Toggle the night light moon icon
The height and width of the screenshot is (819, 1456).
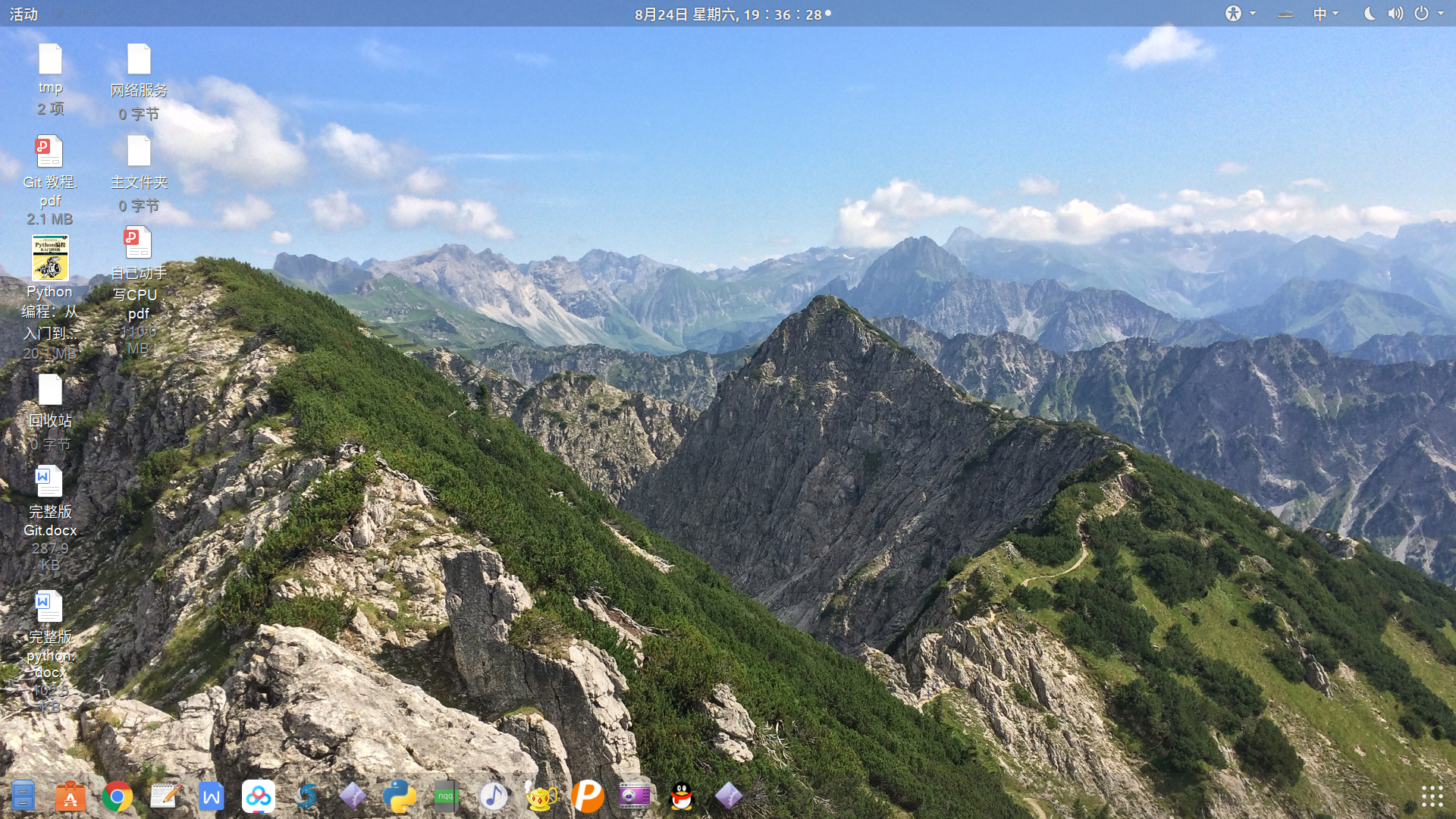coord(1370,14)
